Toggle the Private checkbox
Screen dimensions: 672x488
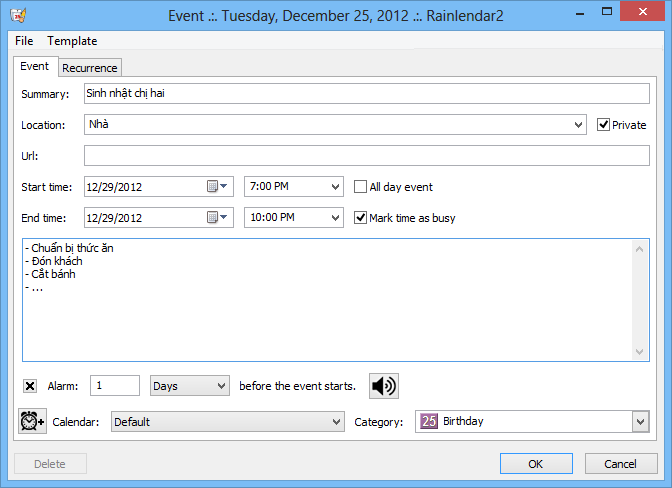point(603,125)
